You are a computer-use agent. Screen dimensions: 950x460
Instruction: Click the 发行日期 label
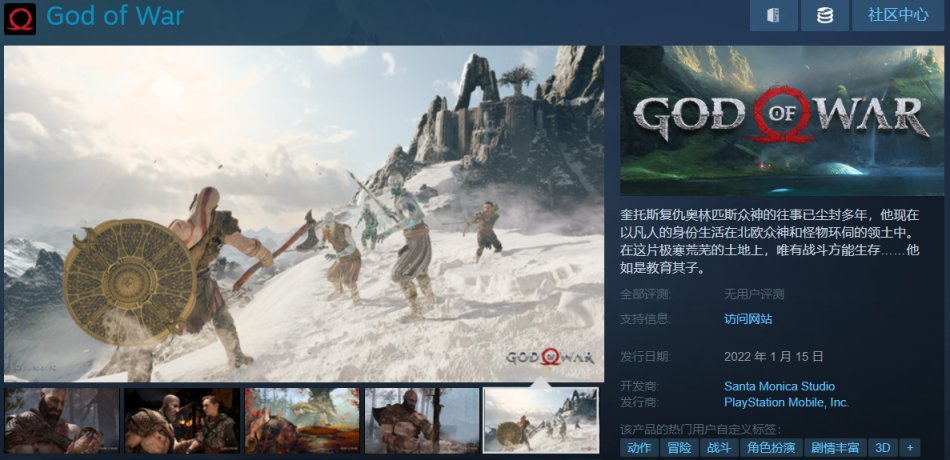645,356
